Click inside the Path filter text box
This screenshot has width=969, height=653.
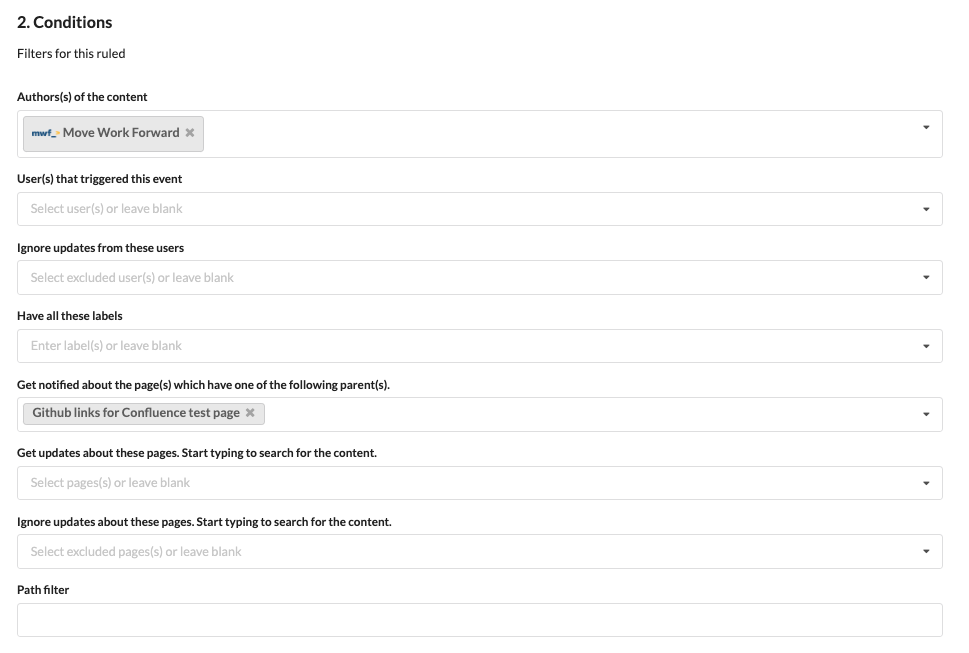click(479, 620)
